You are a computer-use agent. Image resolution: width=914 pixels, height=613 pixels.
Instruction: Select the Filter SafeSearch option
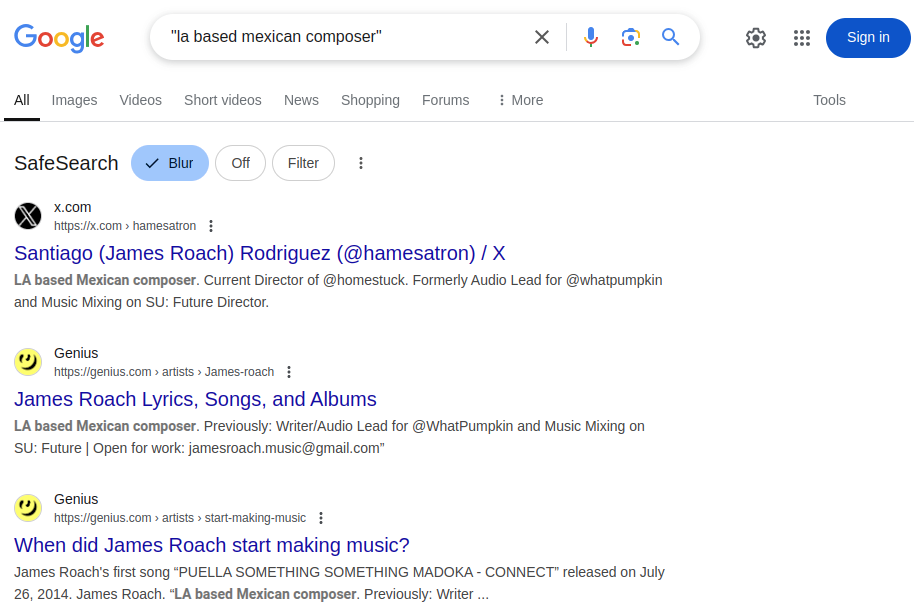tap(303, 163)
